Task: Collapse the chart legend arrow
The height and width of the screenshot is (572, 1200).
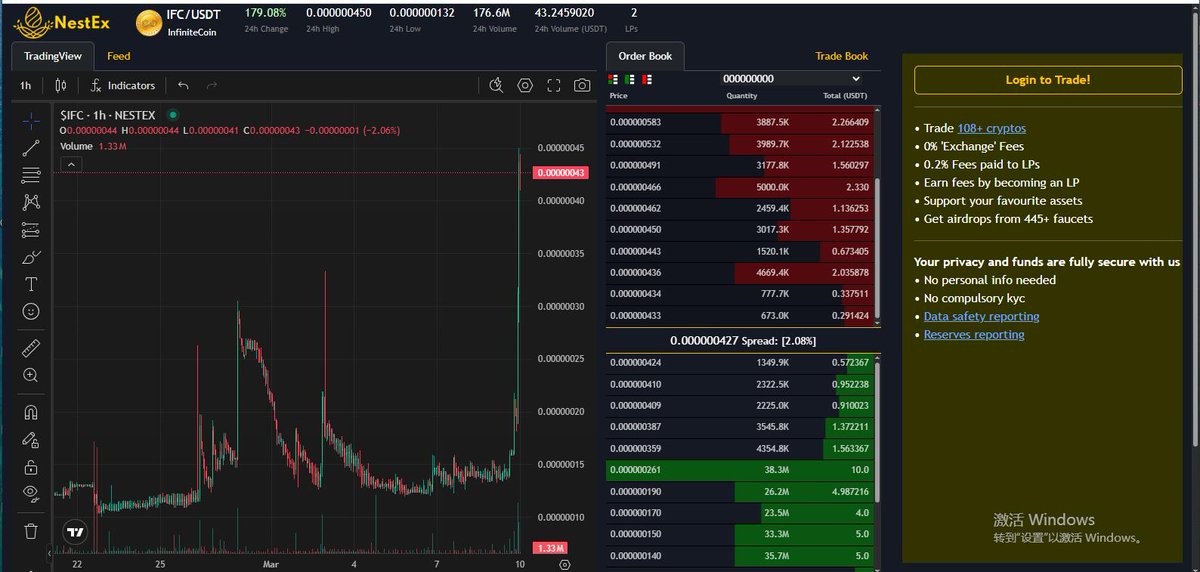Action: (x=70, y=165)
